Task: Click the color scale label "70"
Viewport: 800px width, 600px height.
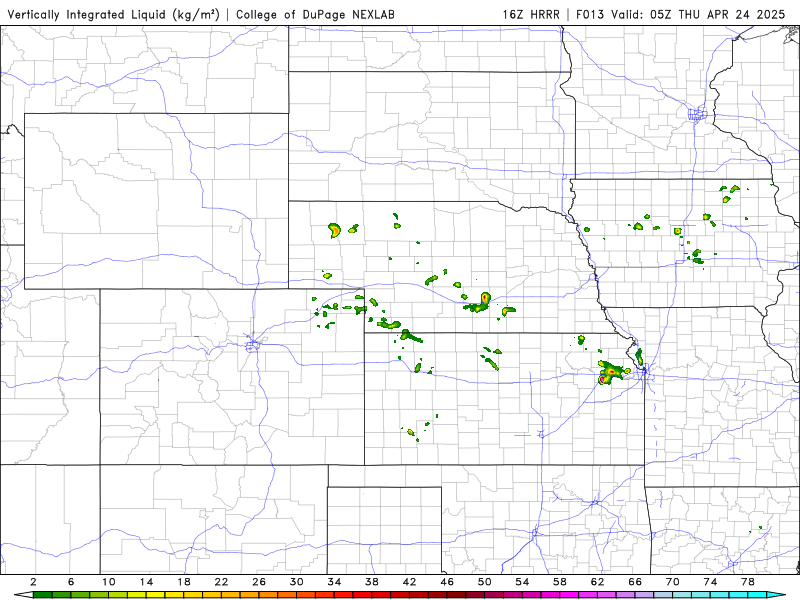Action: click(x=672, y=582)
